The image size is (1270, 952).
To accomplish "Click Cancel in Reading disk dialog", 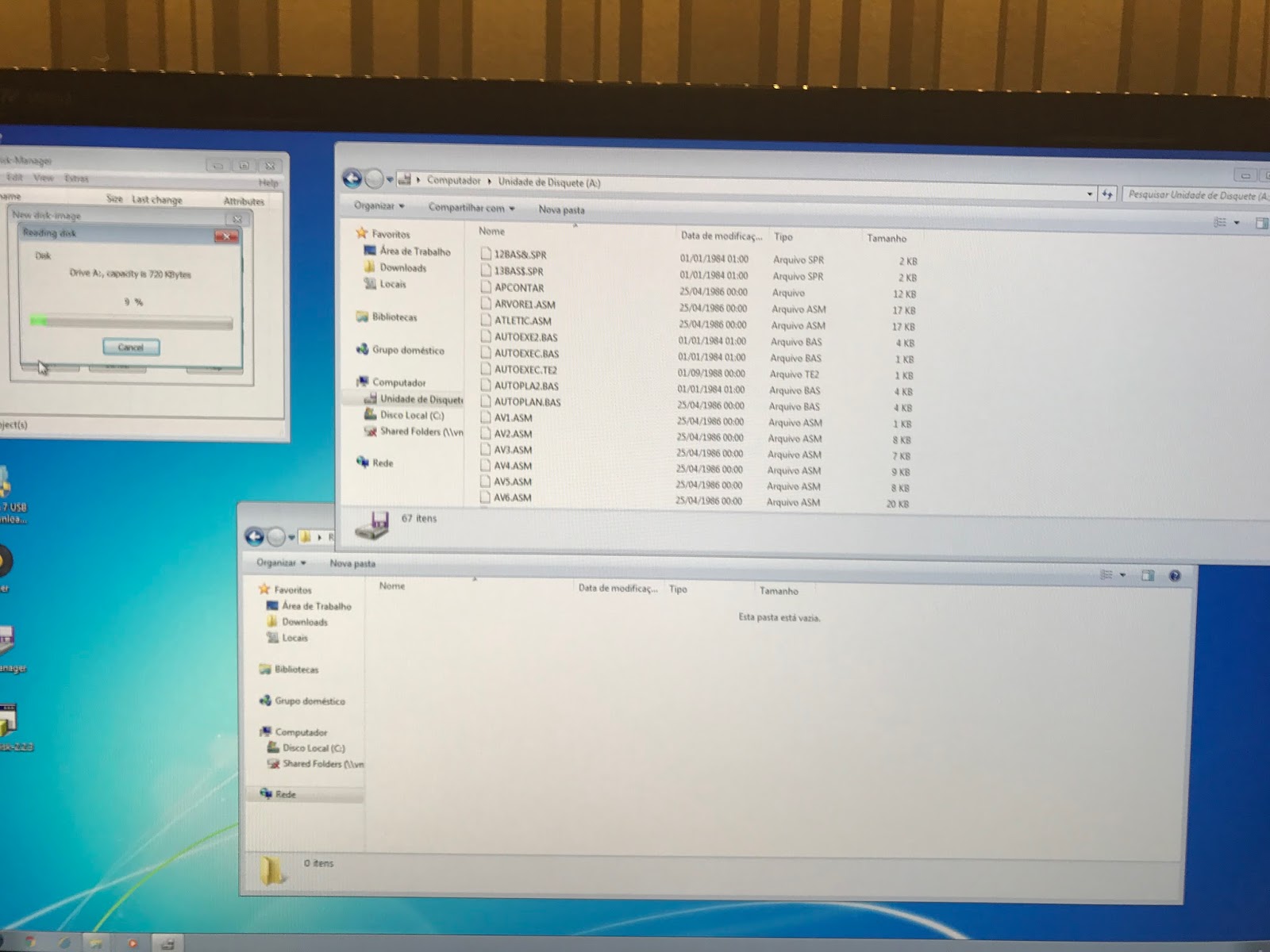I will click(131, 347).
